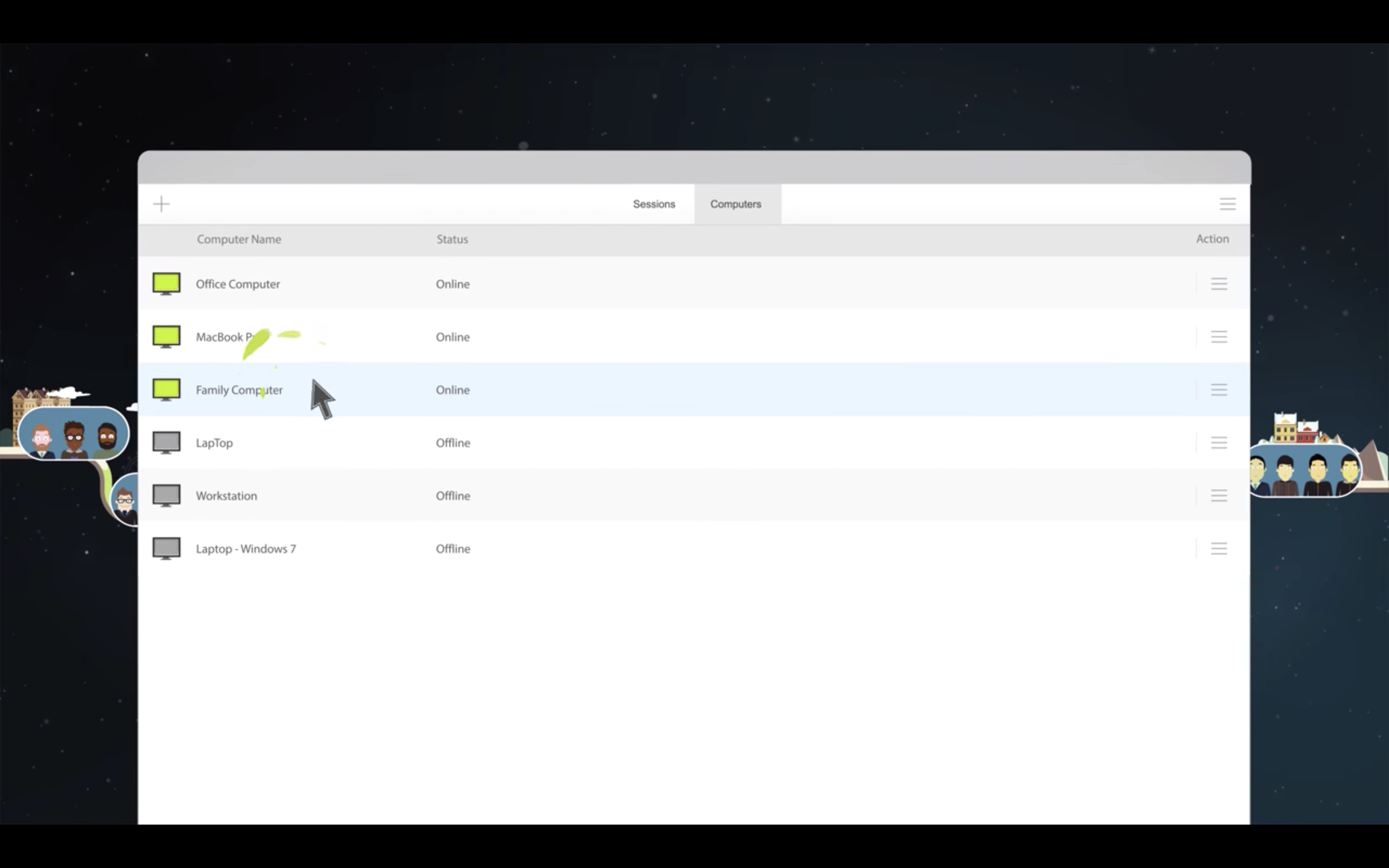Click the action menu icon for Office Computer
Image resolution: width=1389 pixels, height=868 pixels.
tap(1219, 284)
